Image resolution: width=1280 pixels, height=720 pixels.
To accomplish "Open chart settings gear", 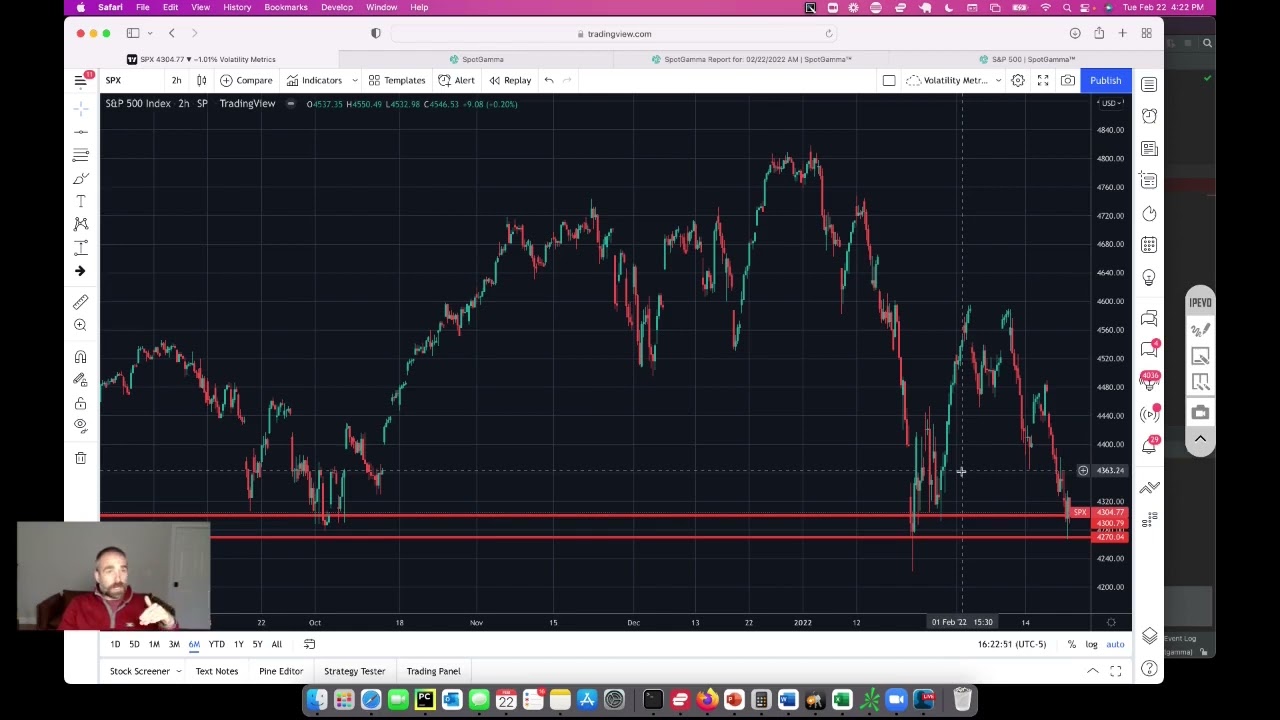I will click(1017, 80).
